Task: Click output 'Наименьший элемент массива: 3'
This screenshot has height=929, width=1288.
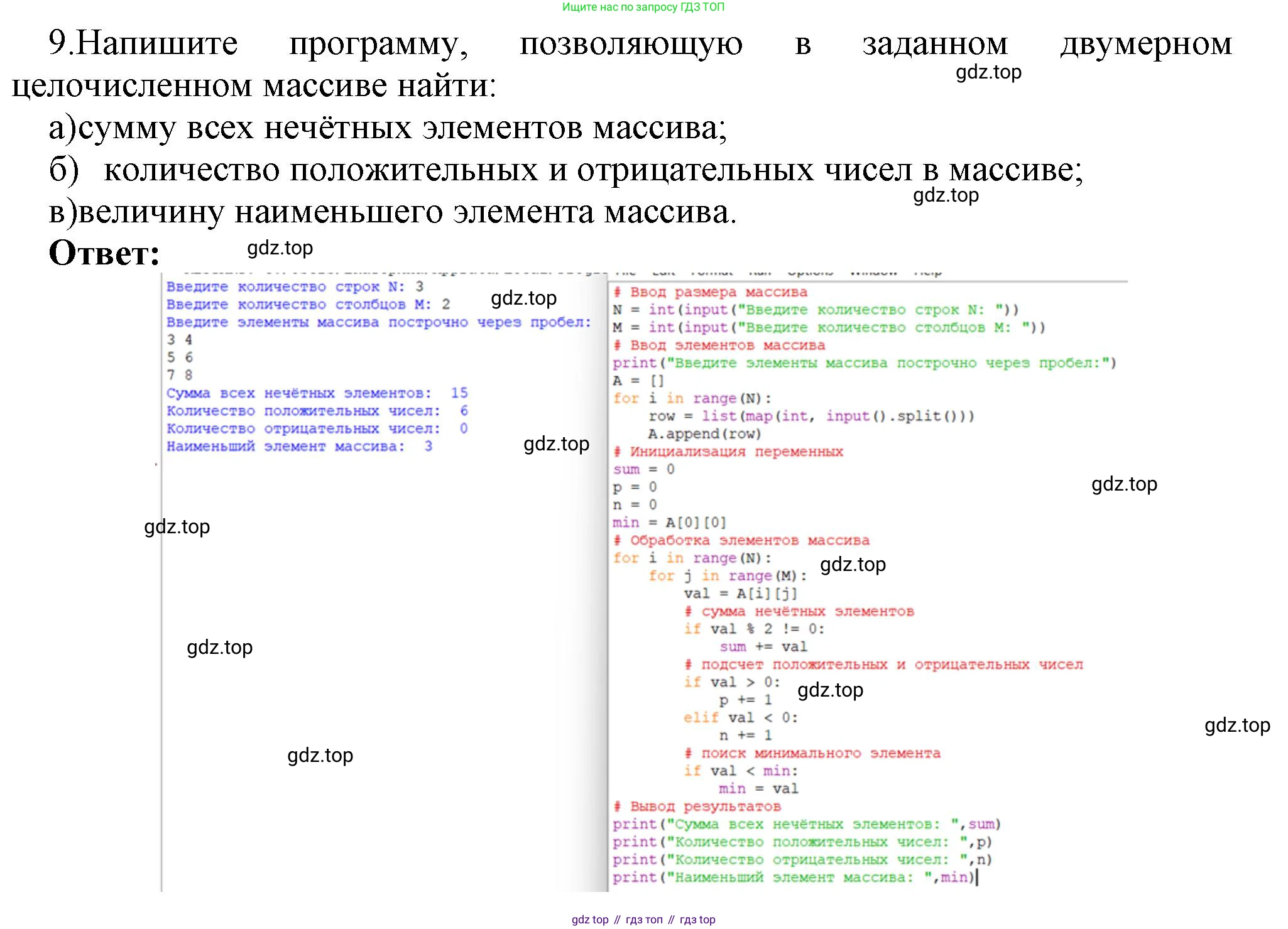Action: tap(300, 446)
